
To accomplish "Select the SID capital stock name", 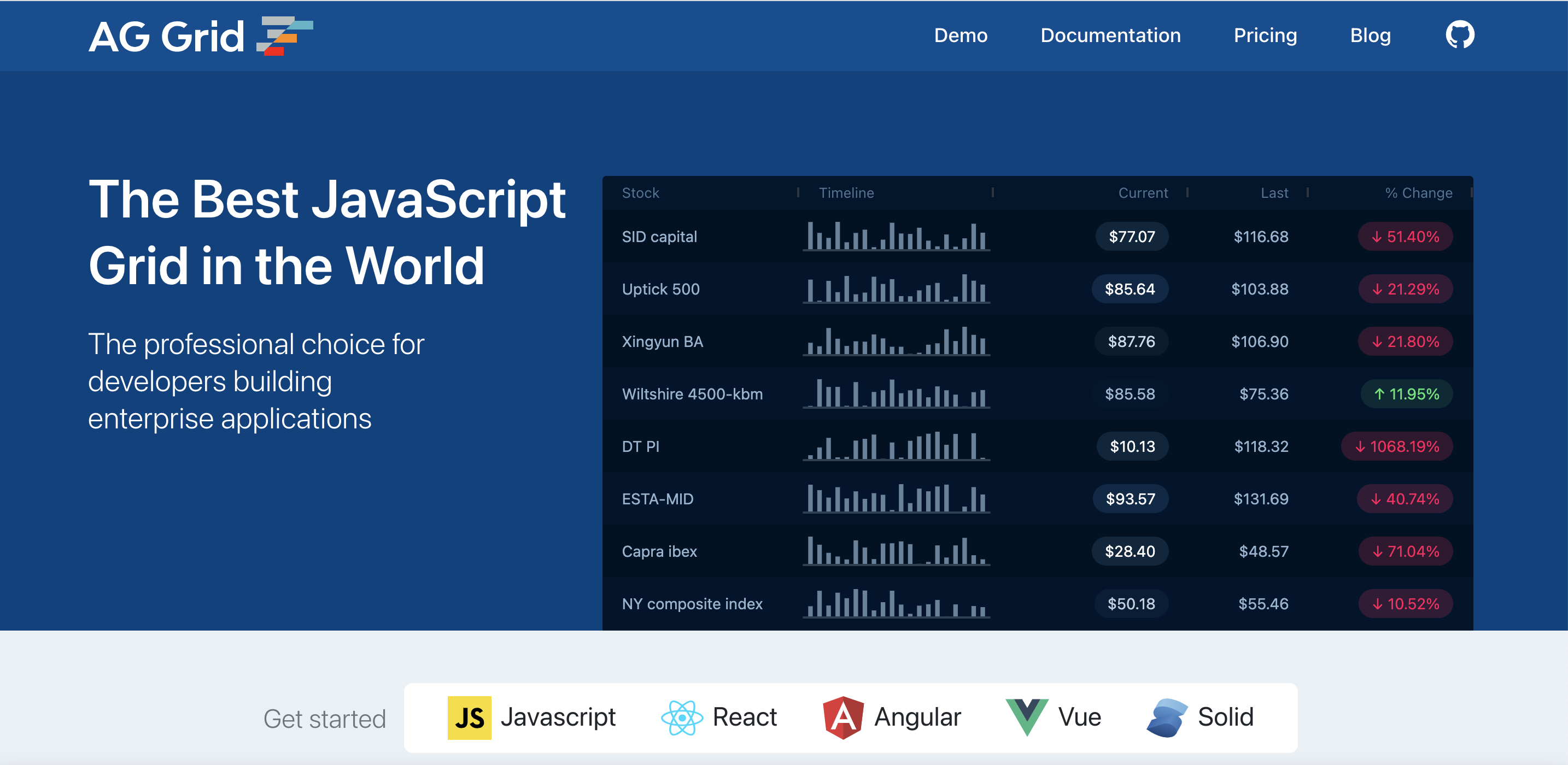I will (x=659, y=237).
